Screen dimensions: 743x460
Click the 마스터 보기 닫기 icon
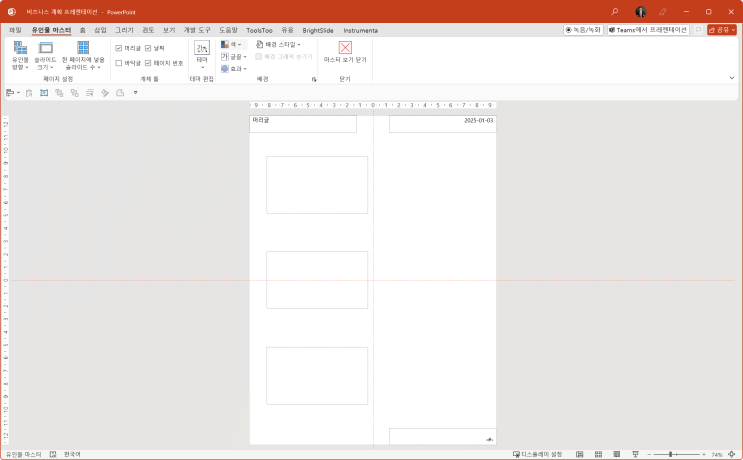(345, 48)
